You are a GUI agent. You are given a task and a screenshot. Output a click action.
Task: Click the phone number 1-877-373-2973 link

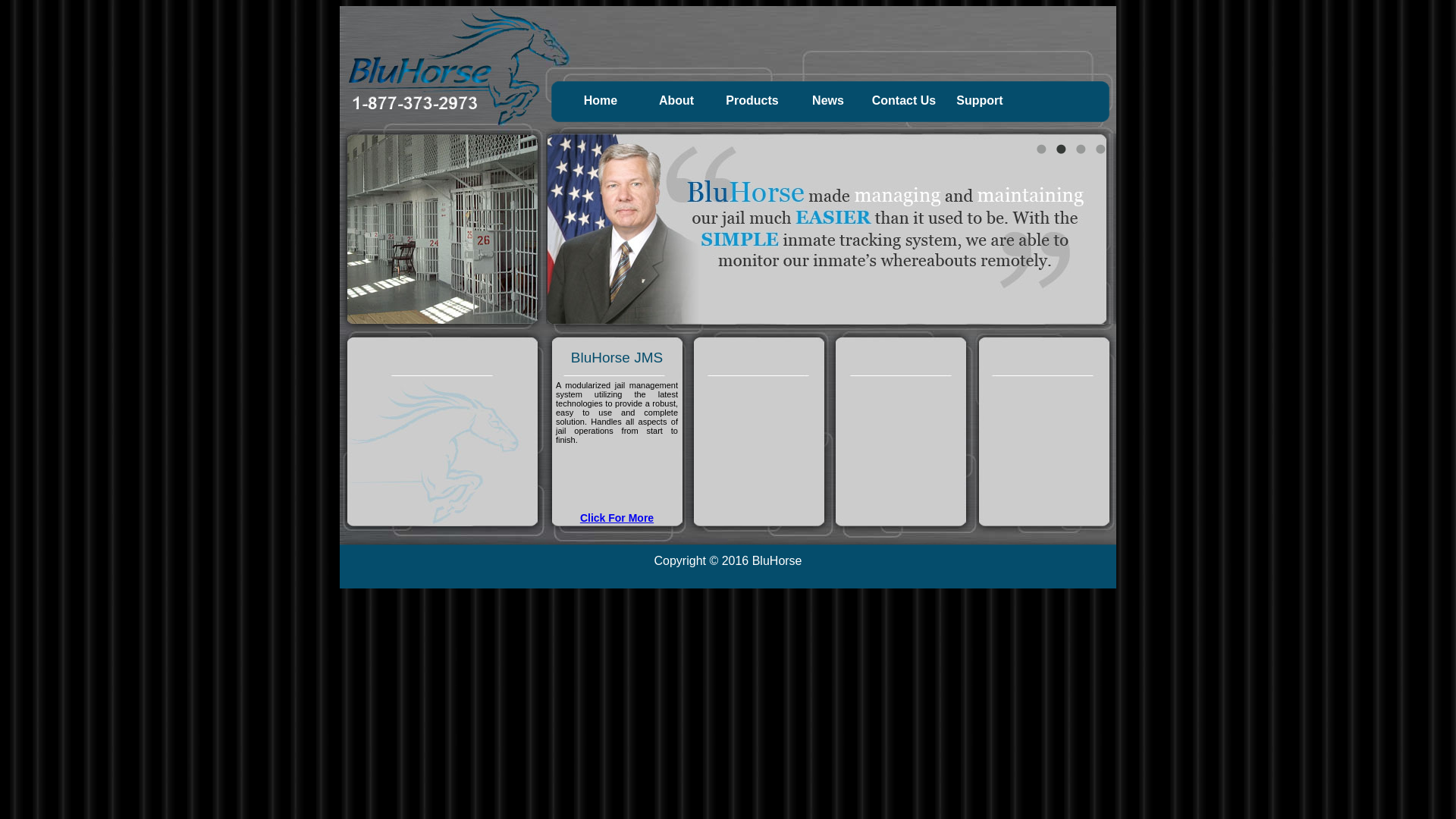click(x=414, y=103)
